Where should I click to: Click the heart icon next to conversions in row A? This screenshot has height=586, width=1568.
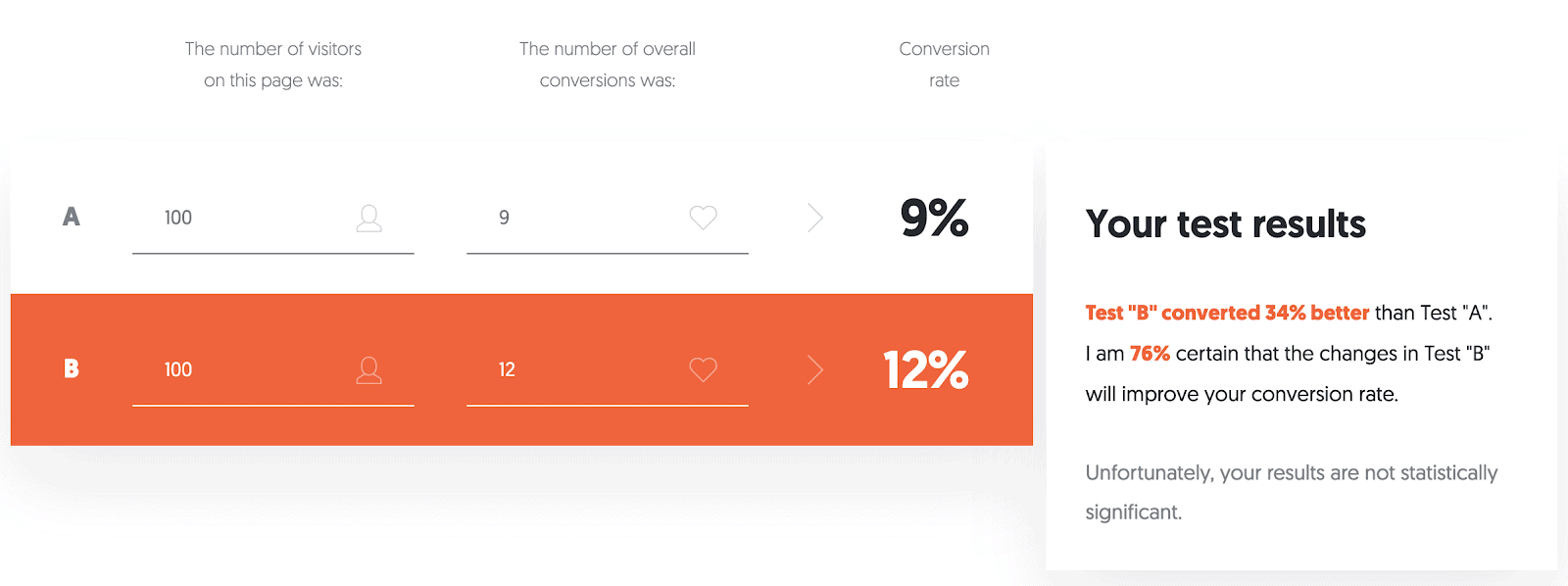pos(702,218)
